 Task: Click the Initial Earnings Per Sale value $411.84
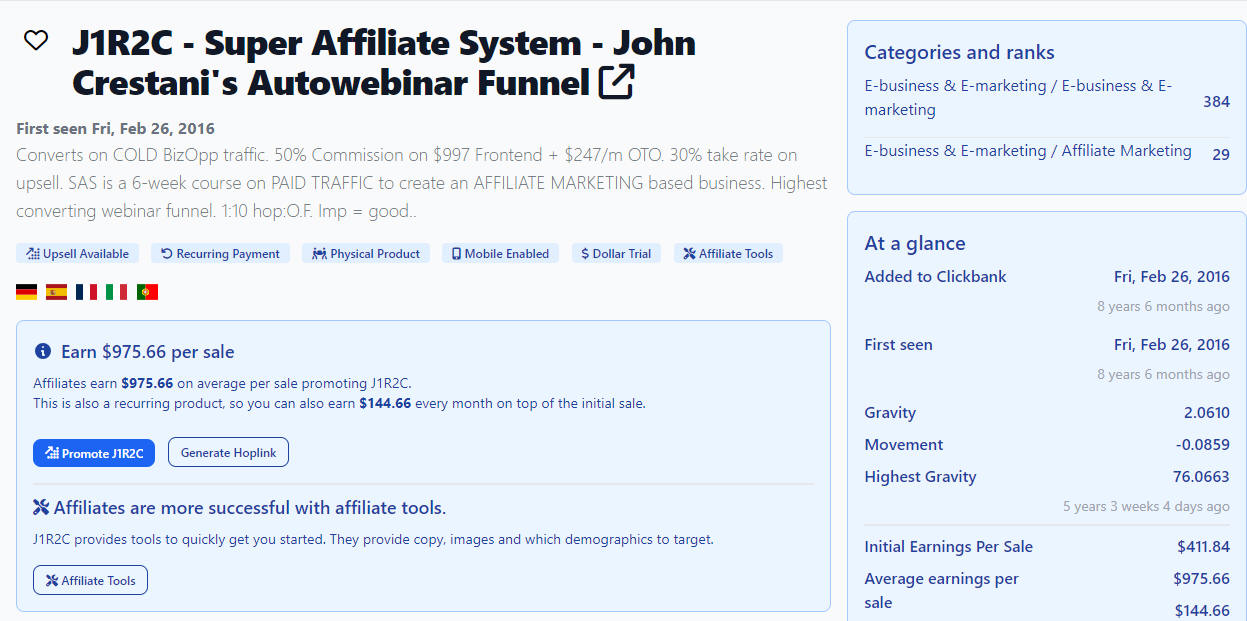[x=1203, y=547]
